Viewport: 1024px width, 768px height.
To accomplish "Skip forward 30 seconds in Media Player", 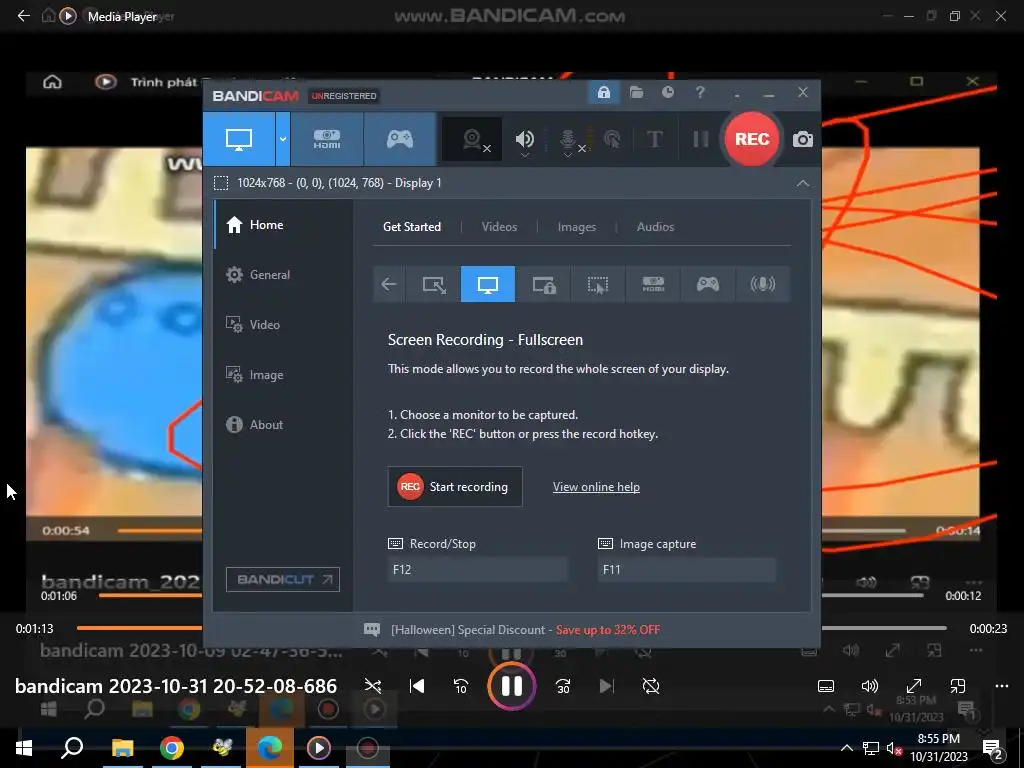I will coord(562,686).
